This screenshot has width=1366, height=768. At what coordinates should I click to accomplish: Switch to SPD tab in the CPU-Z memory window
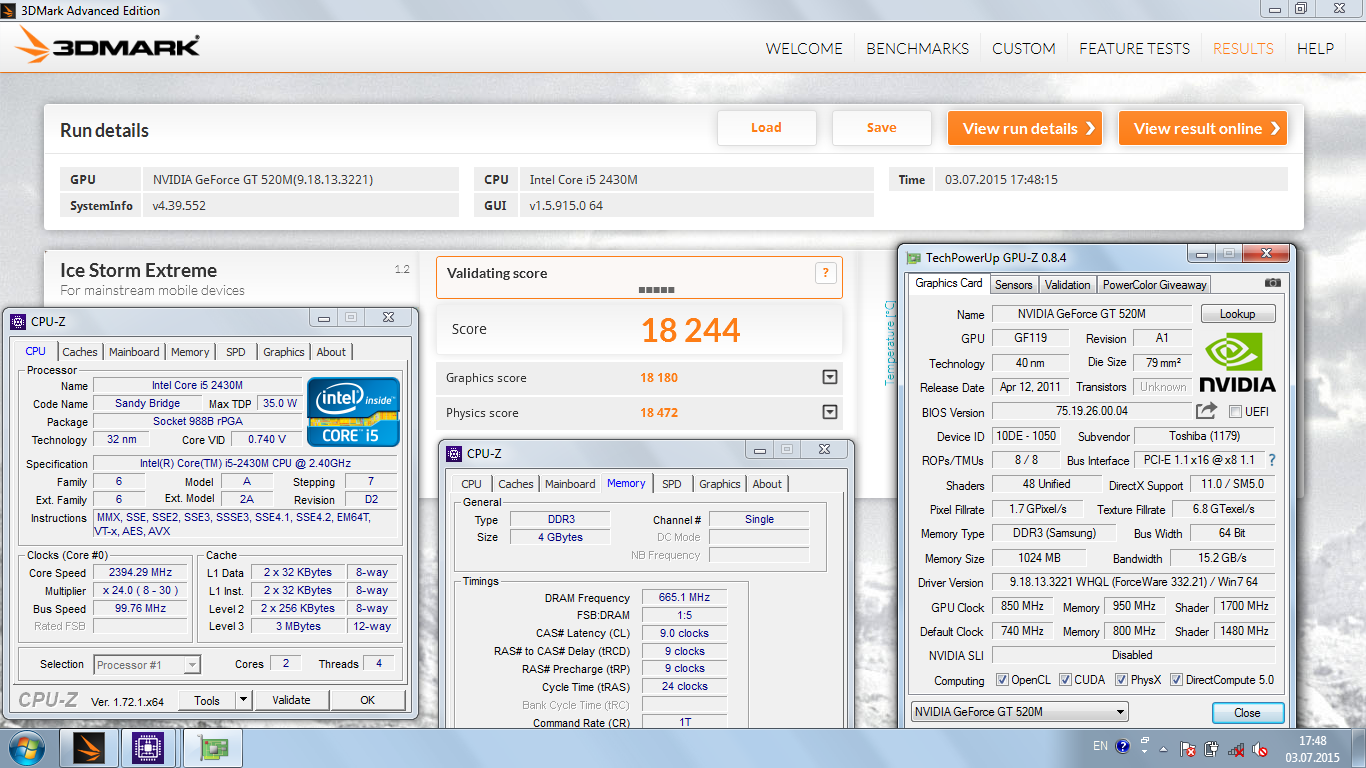pyautogui.click(x=672, y=484)
